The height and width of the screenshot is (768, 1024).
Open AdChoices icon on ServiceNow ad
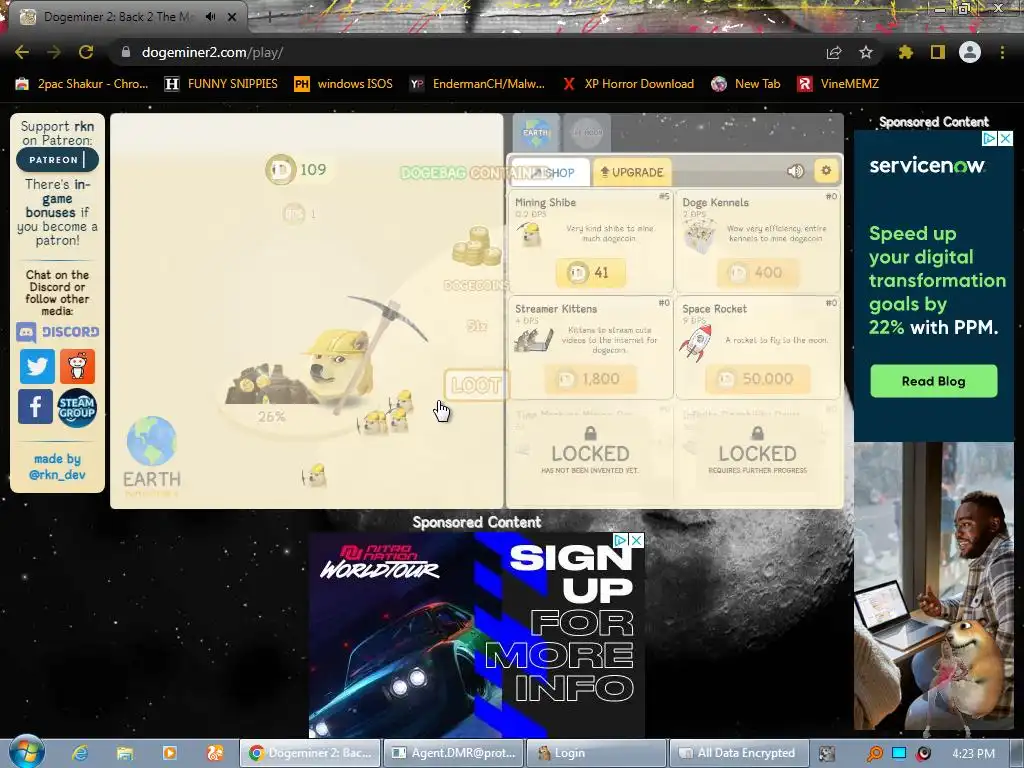[x=990, y=138]
